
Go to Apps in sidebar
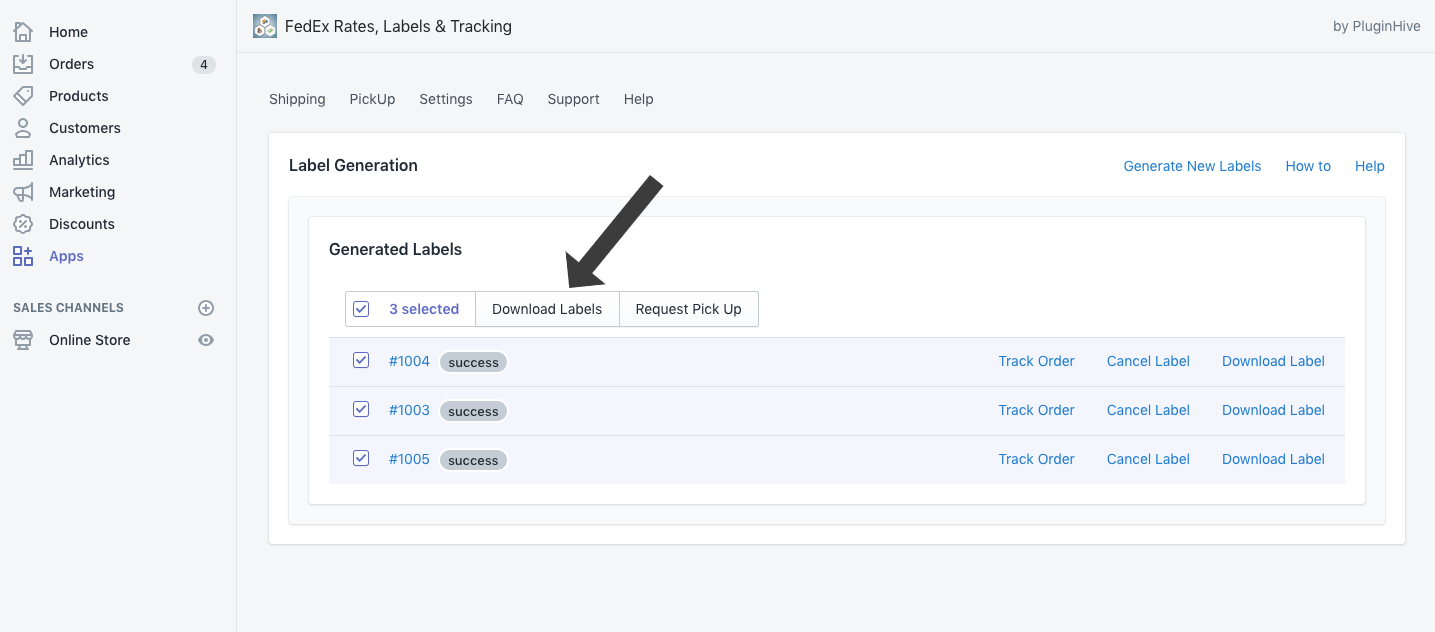point(66,256)
